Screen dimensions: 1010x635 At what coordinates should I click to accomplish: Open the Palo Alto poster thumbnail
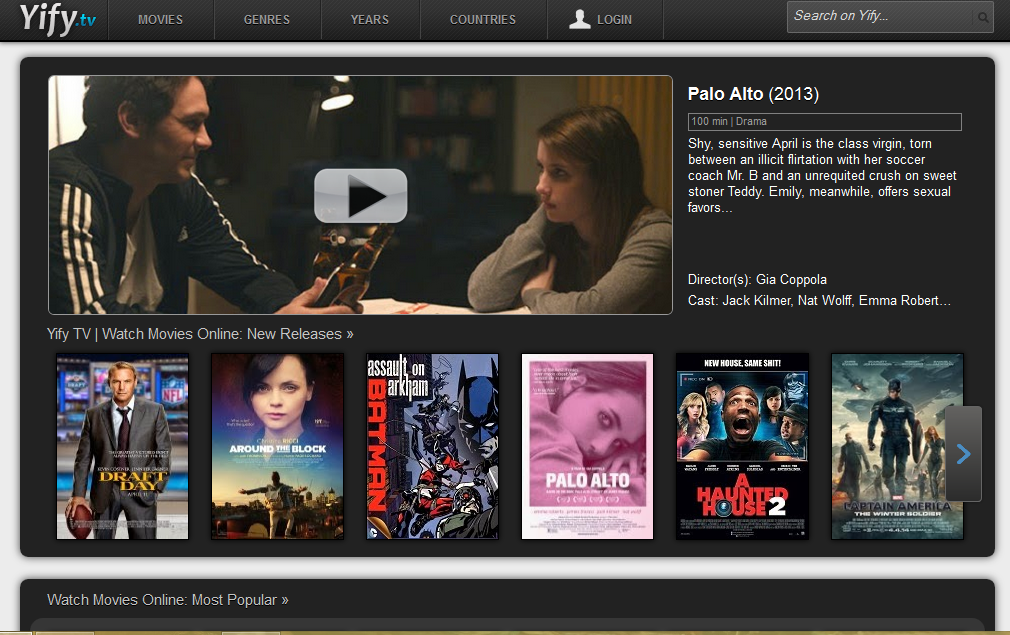coord(587,446)
